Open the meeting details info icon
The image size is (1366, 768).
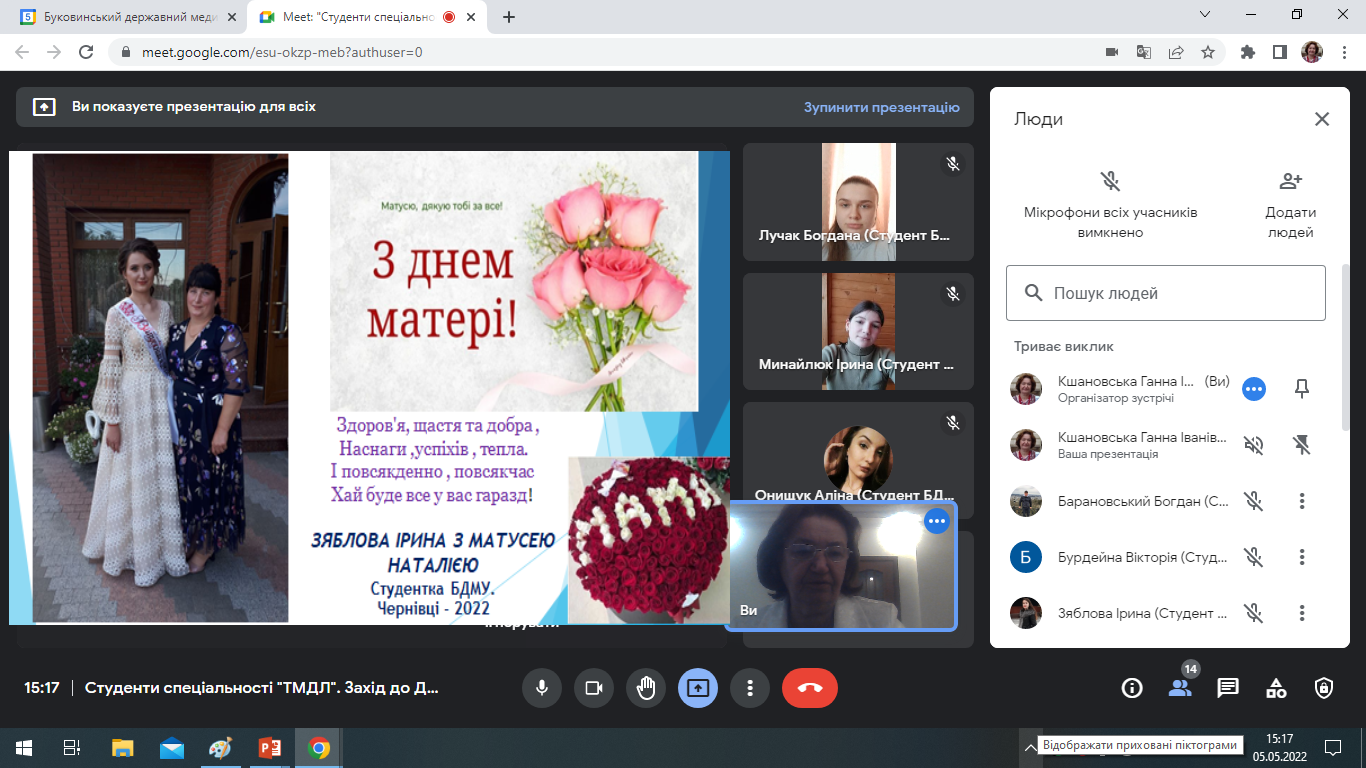pos(1132,688)
